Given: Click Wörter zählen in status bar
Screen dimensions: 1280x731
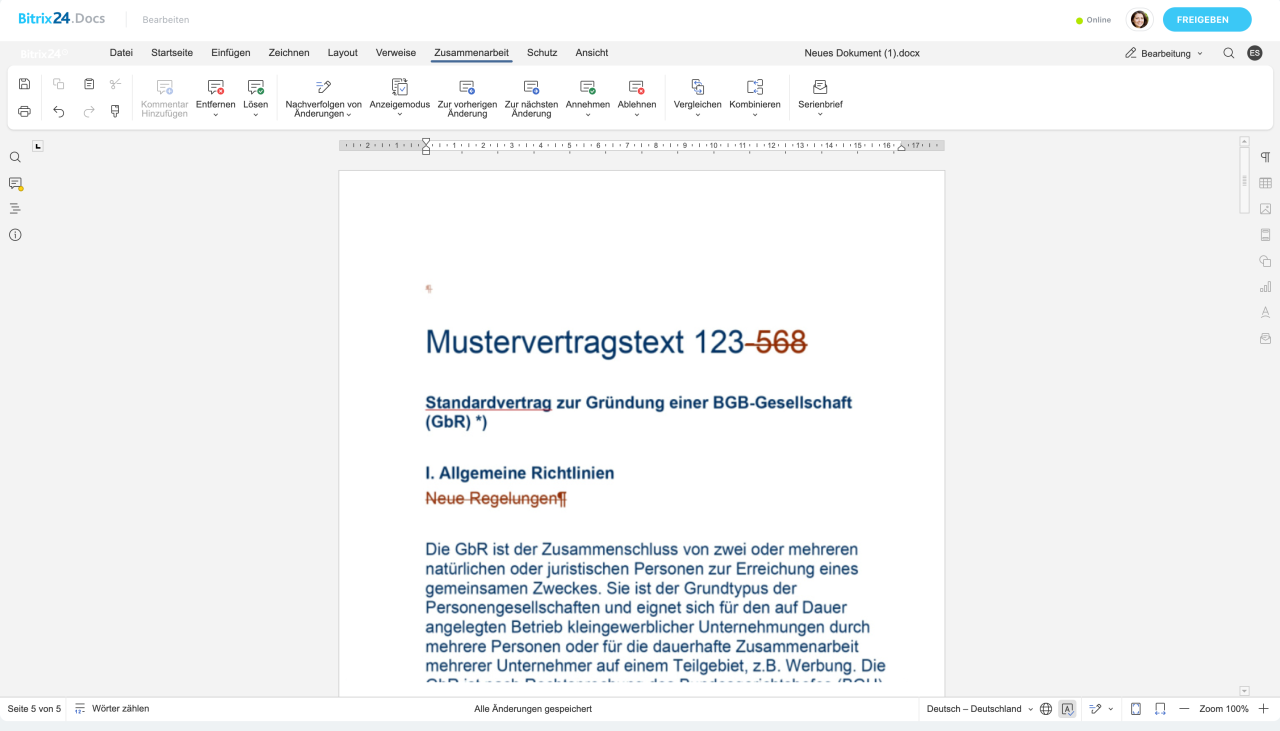Looking at the screenshot, I should point(112,709).
